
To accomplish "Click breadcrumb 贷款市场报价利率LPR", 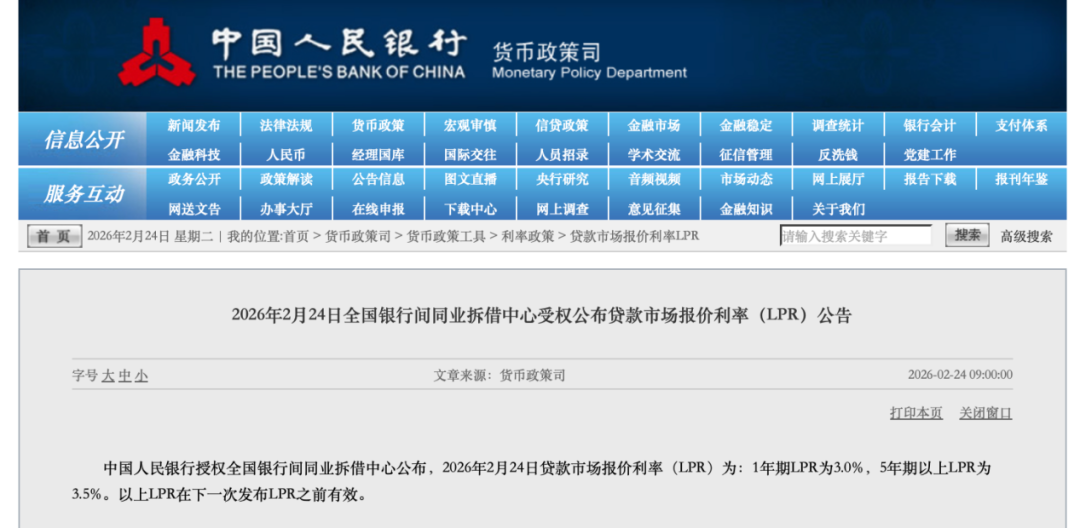I will [x=634, y=236].
